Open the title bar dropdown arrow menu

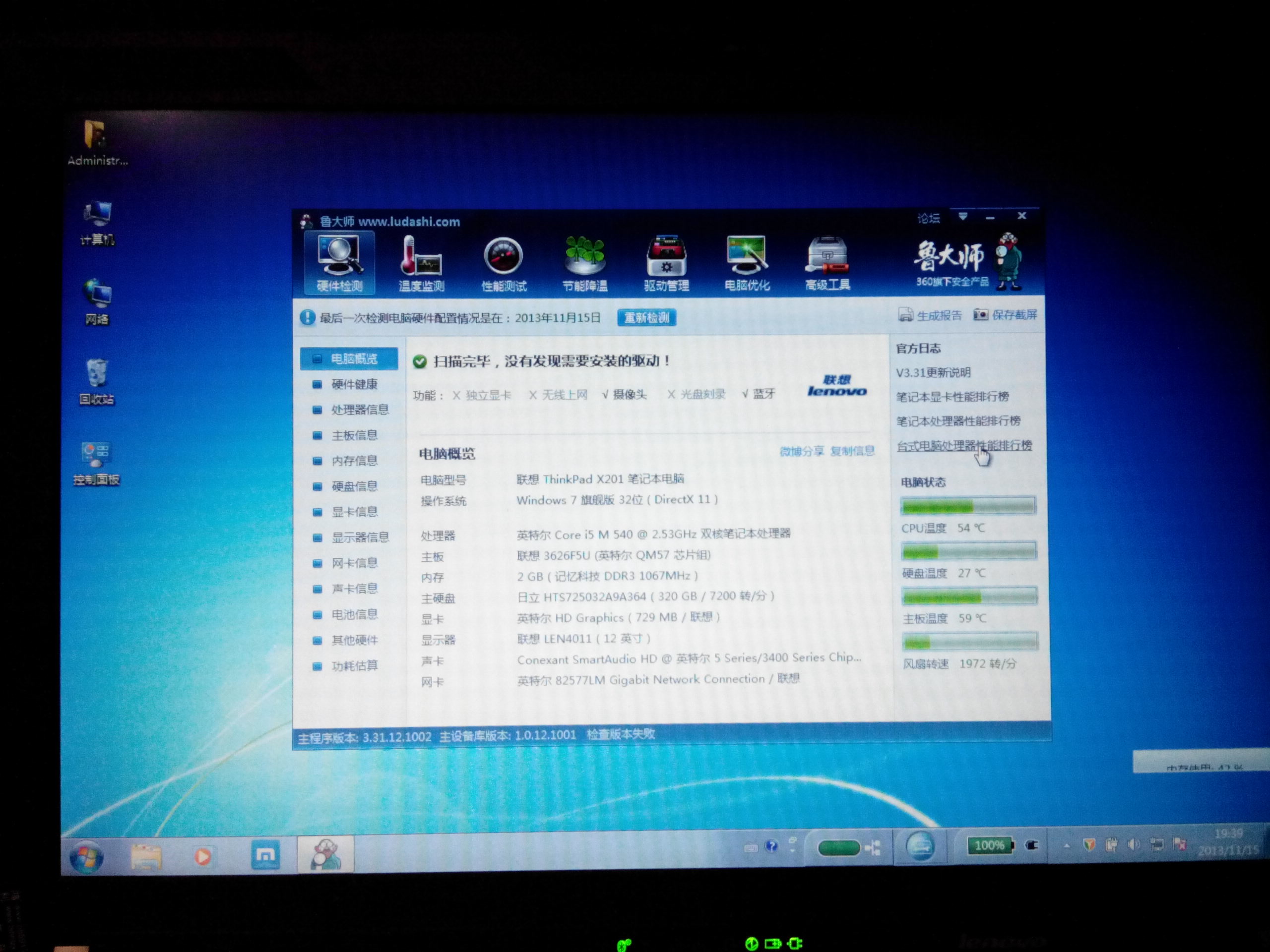pyautogui.click(x=963, y=216)
